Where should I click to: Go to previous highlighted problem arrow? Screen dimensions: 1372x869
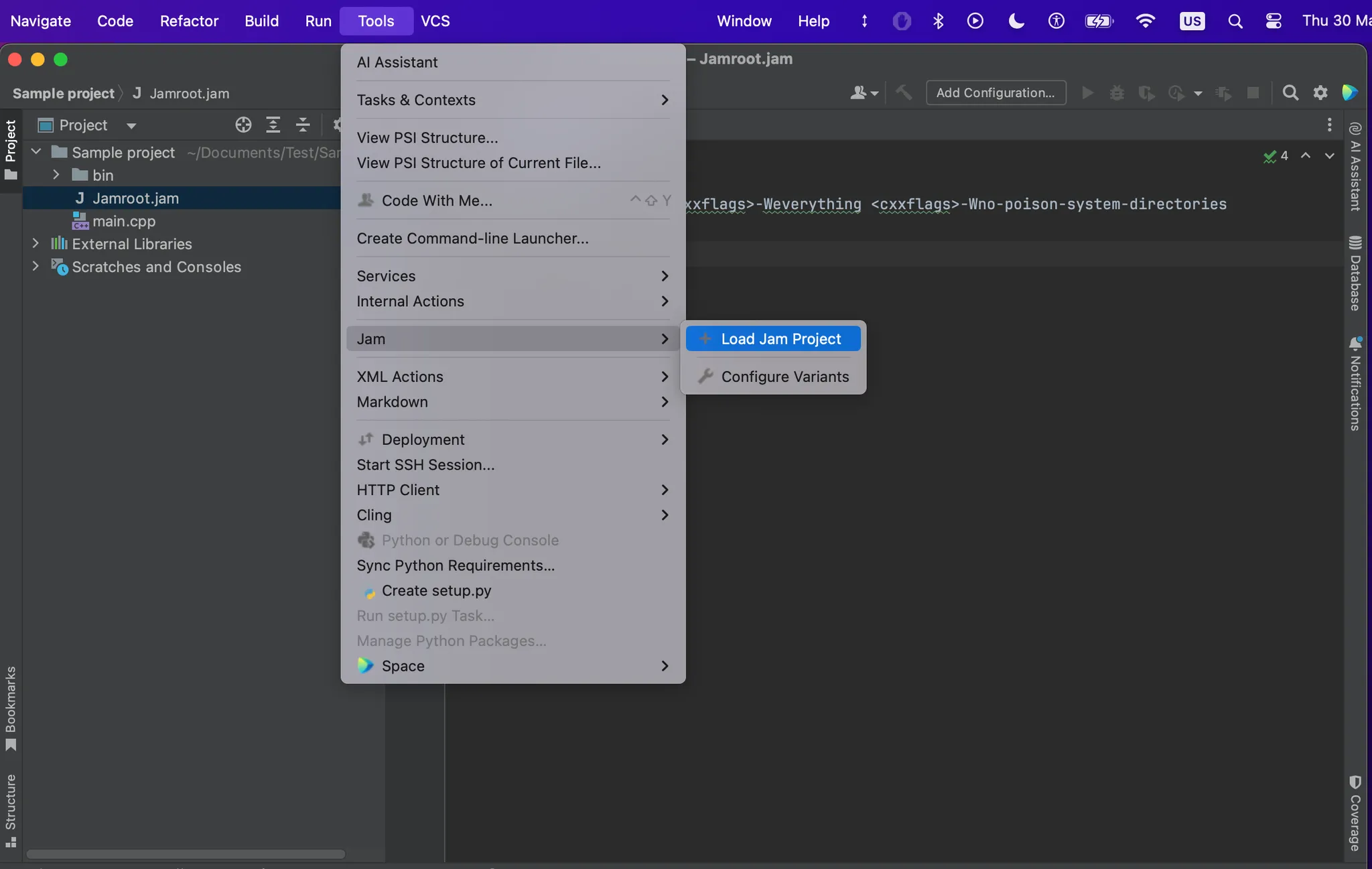(x=1306, y=155)
